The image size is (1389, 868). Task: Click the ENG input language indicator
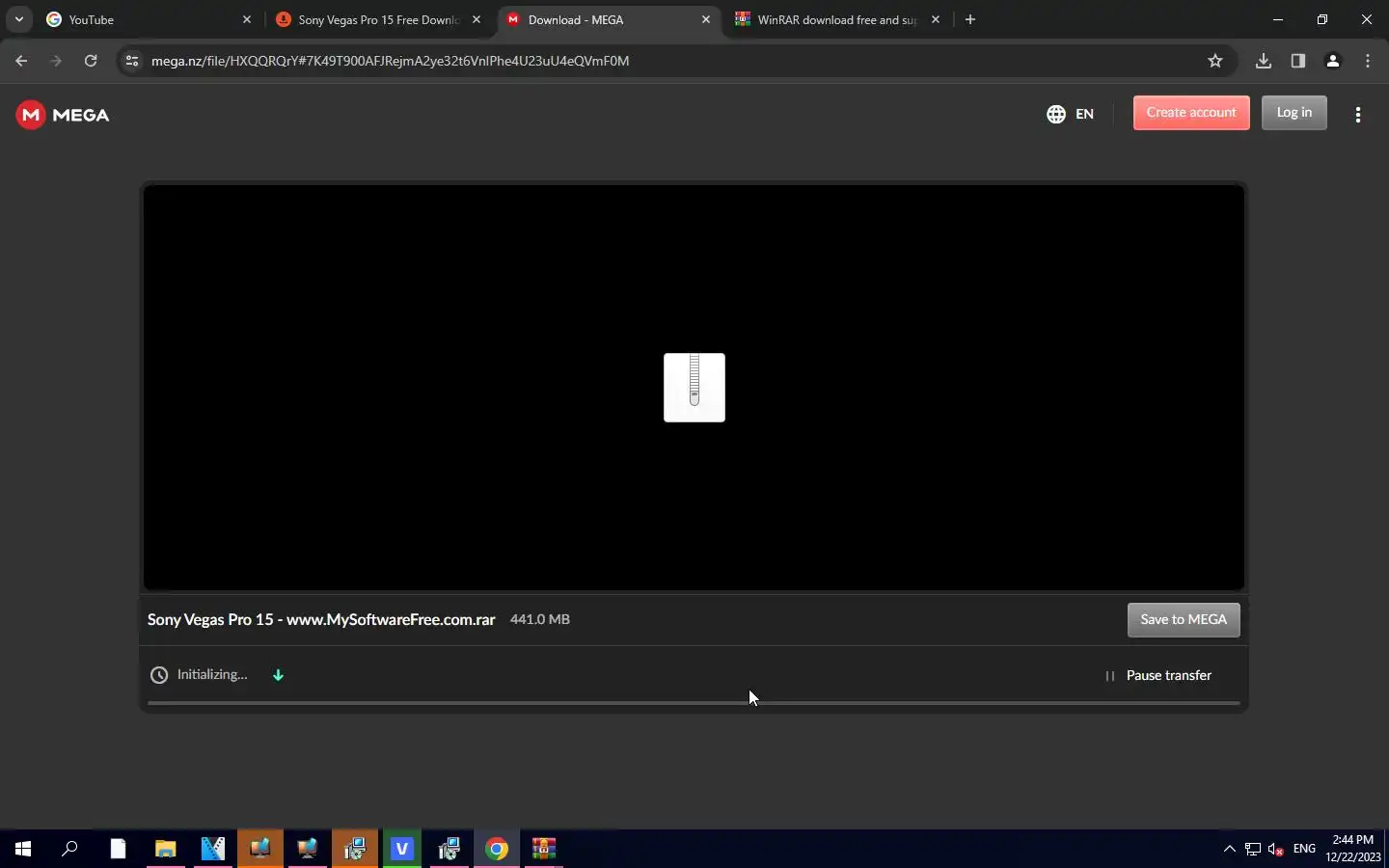pyautogui.click(x=1304, y=849)
